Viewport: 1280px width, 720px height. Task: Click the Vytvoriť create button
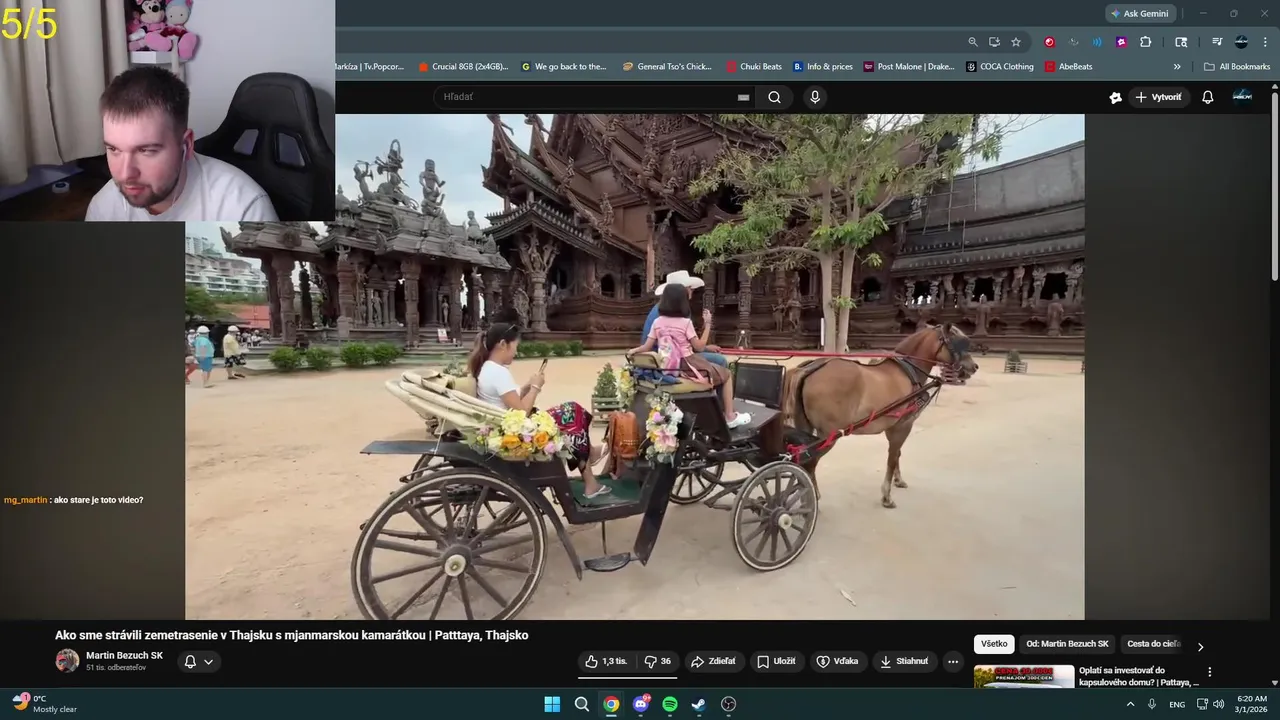[x=1157, y=97]
